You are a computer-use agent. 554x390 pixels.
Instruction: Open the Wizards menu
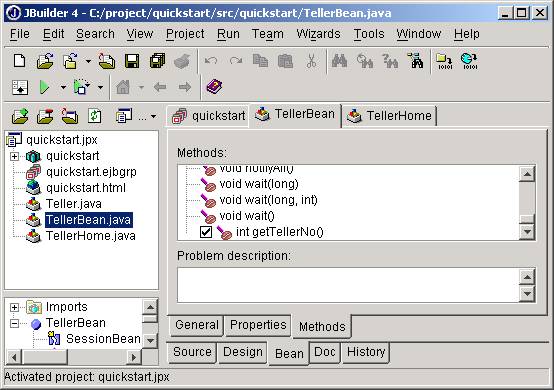[x=318, y=34]
